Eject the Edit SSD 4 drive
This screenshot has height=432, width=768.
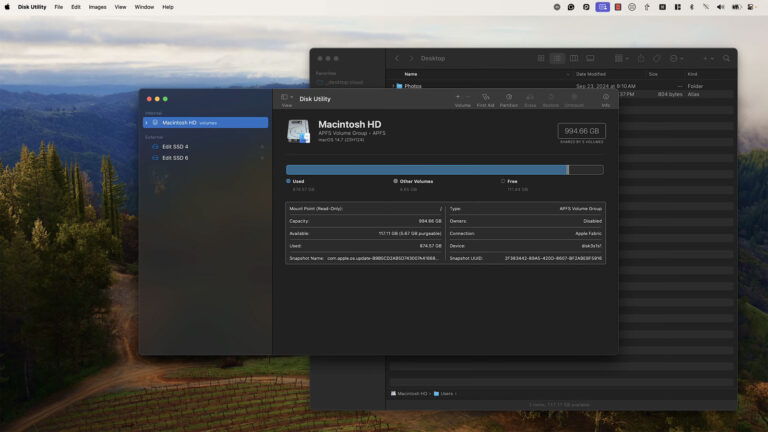[x=262, y=146]
